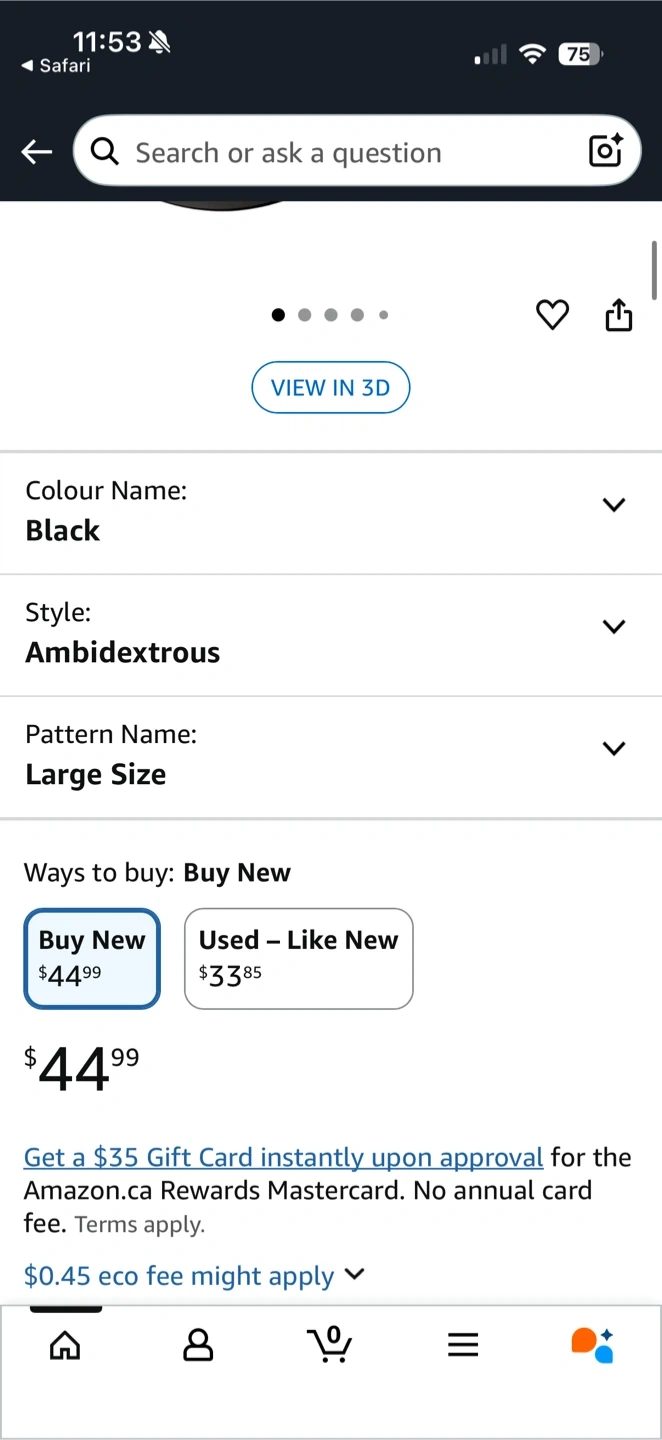The height and width of the screenshot is (1440, 662).
Task: Choose Used – Like New option
Action: point(298,958)
